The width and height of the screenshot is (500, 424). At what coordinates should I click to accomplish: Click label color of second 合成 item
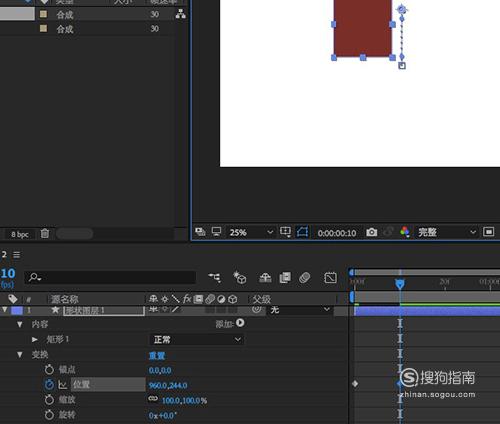(43, 28)
